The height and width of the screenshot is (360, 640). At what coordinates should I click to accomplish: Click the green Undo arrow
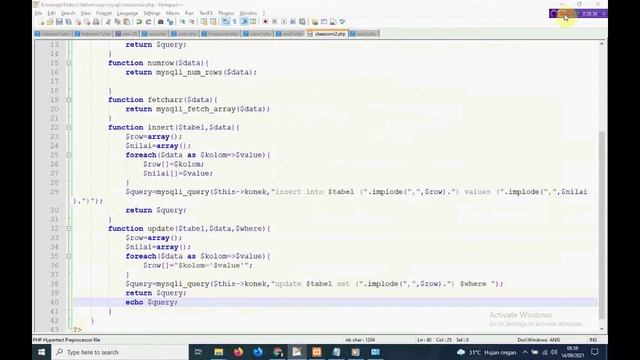139,22
